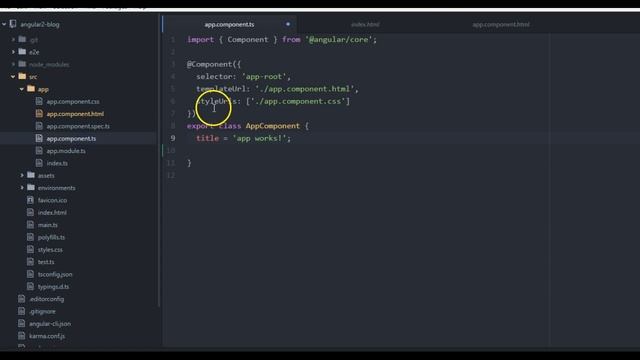Expand the assets folder arrow
This screenshot has width=640, height=360.
[x=22, y=176]
